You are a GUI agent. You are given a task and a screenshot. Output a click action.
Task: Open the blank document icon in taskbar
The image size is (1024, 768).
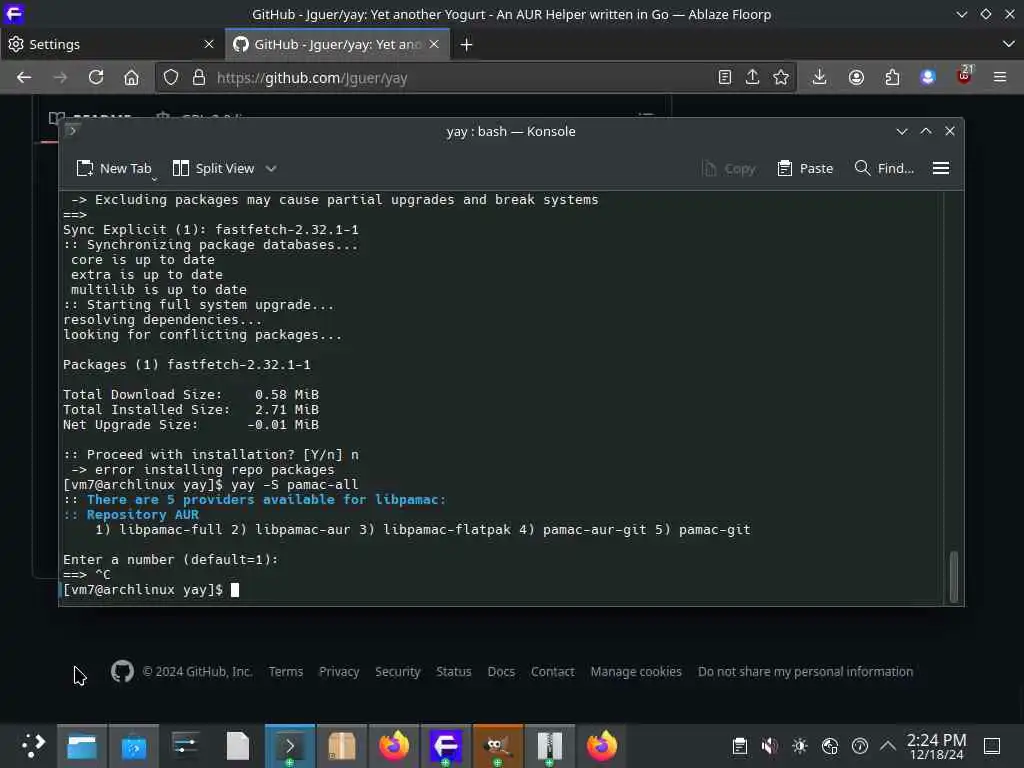pos(238,746)
